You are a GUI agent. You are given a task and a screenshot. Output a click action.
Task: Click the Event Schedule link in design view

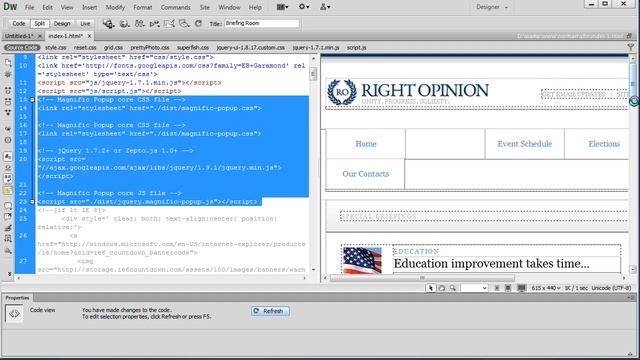click(524, 144)
